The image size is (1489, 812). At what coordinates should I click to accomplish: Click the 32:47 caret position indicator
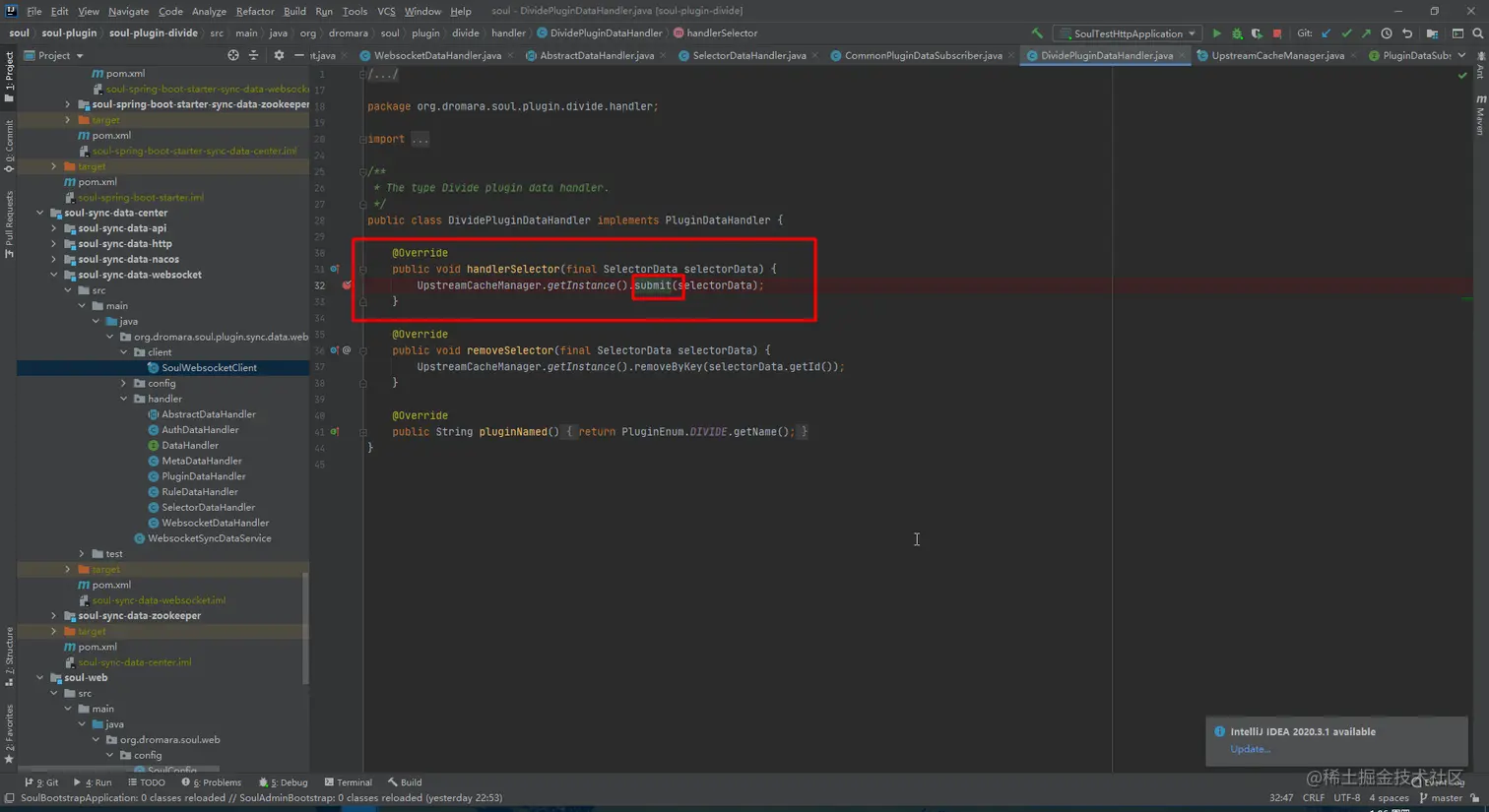click(1281, 798)
